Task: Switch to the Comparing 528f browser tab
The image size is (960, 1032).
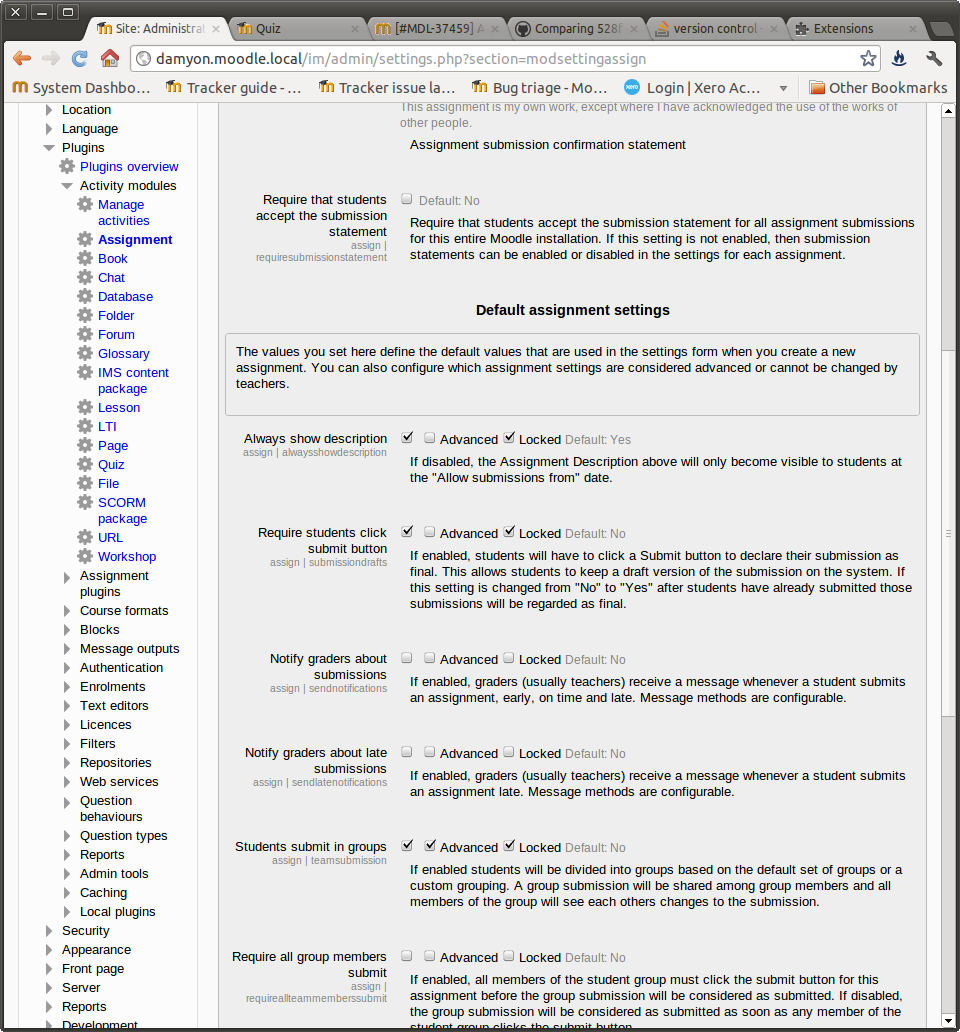Action: coord(576,28)
